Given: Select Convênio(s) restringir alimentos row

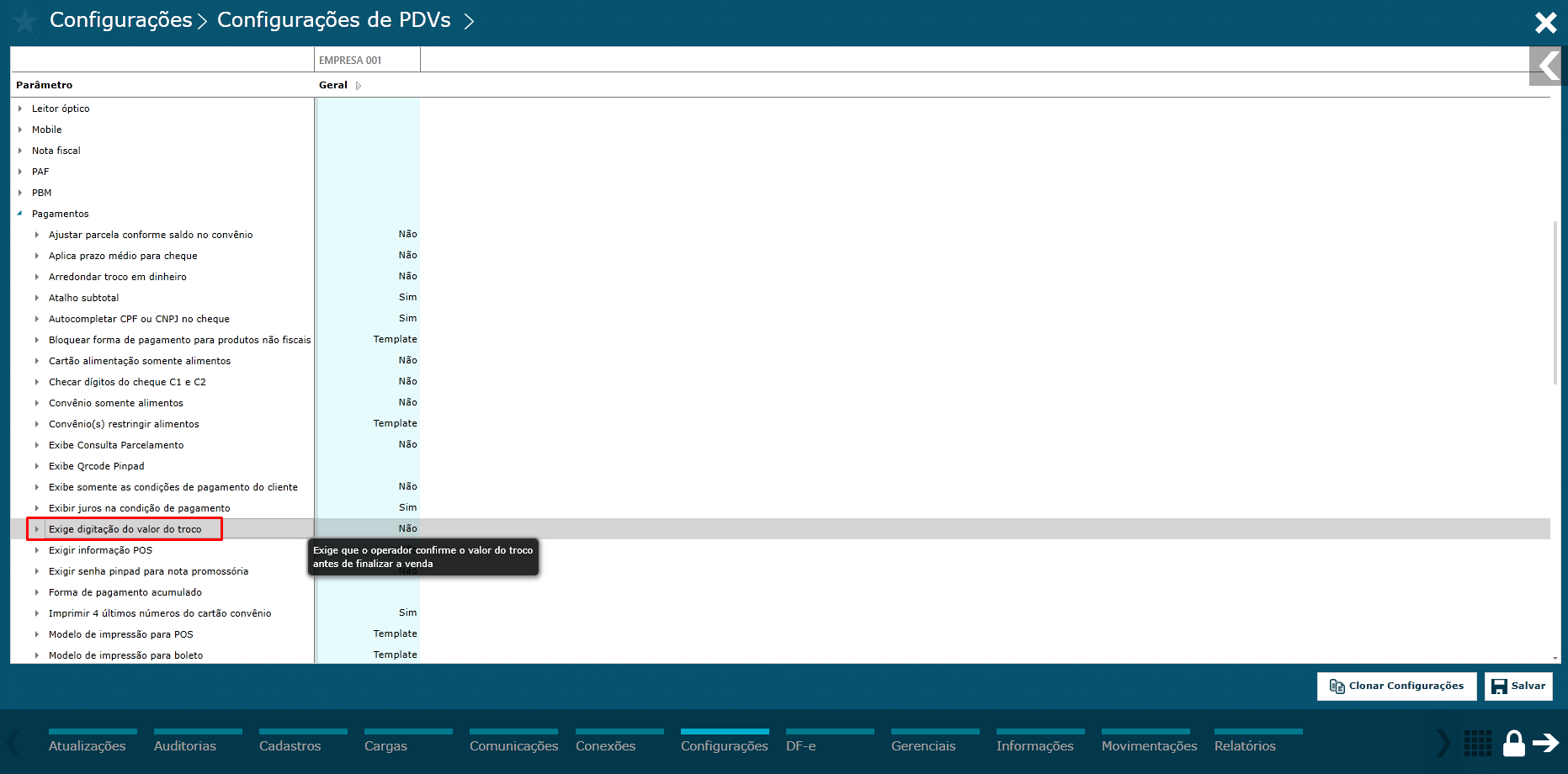Looking at the screenshot, I should tap(124, 424).
